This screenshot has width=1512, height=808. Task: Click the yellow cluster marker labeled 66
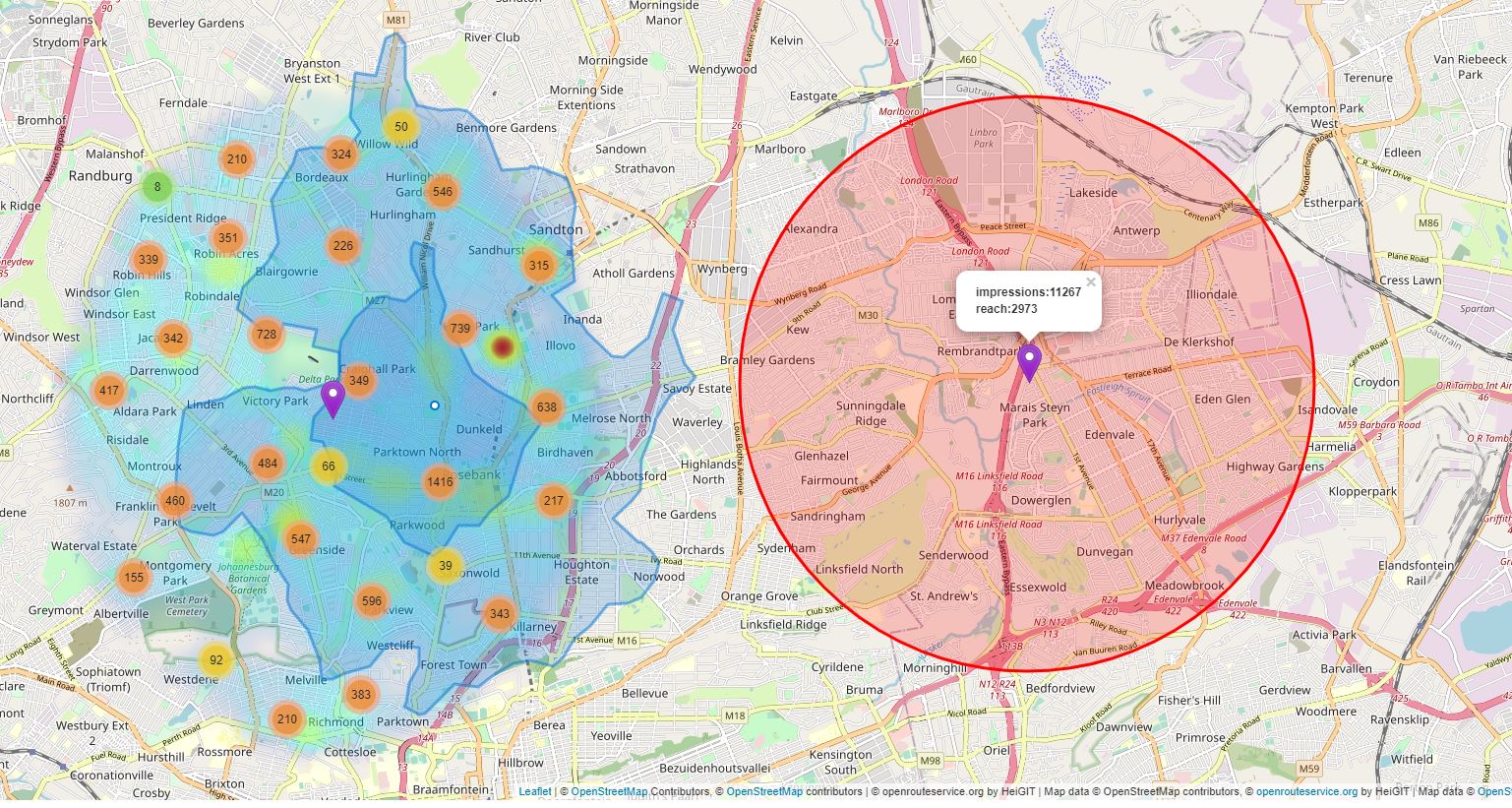point(329,466)
